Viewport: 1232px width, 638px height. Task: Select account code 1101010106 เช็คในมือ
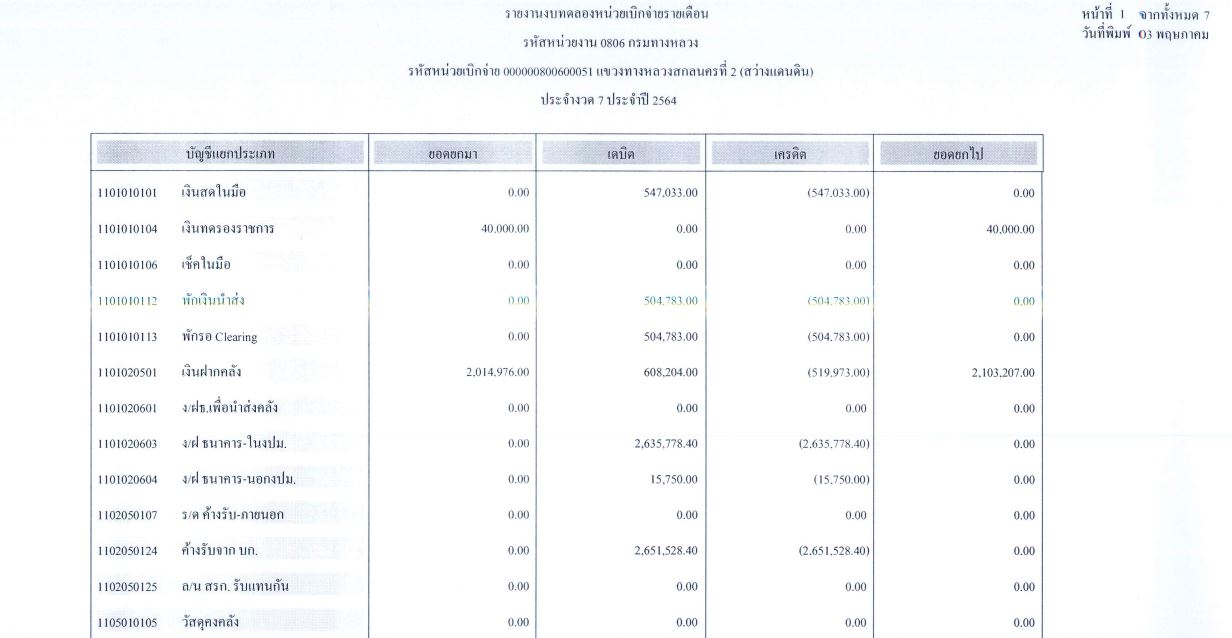point(165,264)
